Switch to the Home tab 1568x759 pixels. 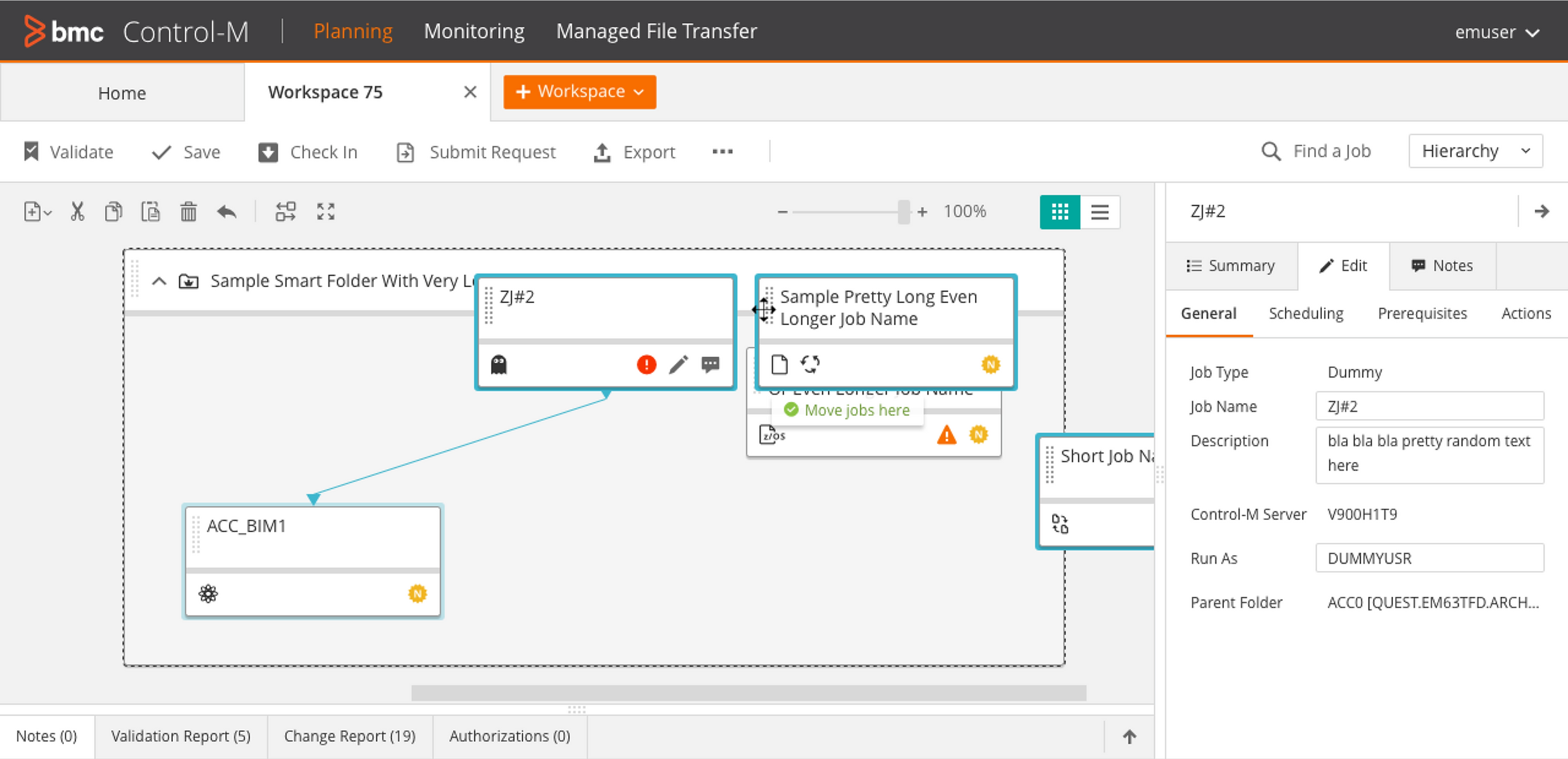pyautogui.click(x=122, y=93)
